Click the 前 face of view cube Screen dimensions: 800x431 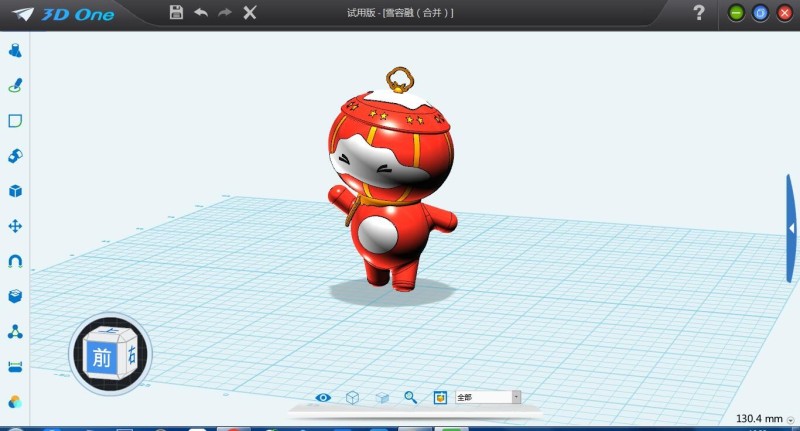(x=102, y=358)
